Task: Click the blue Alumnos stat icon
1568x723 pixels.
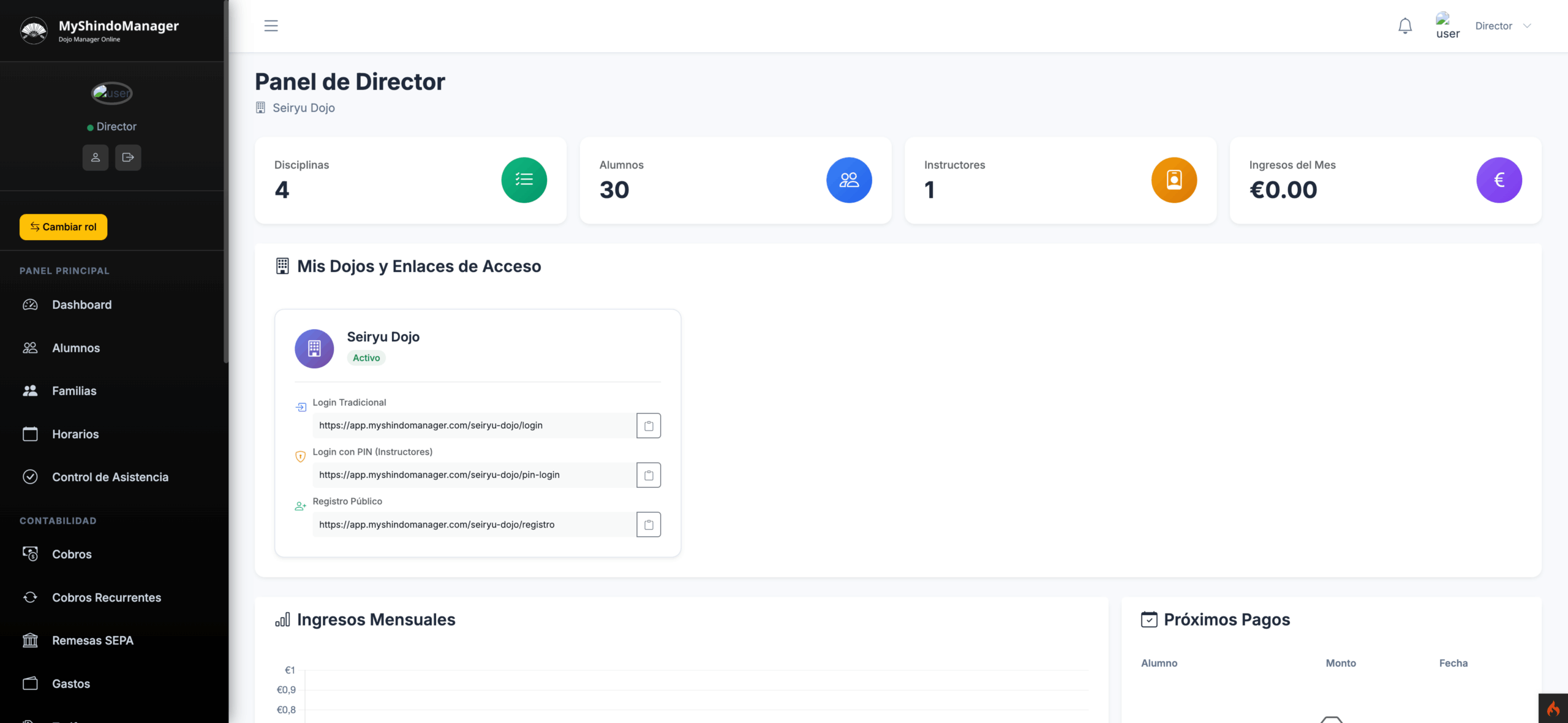Action: (848, 180)
